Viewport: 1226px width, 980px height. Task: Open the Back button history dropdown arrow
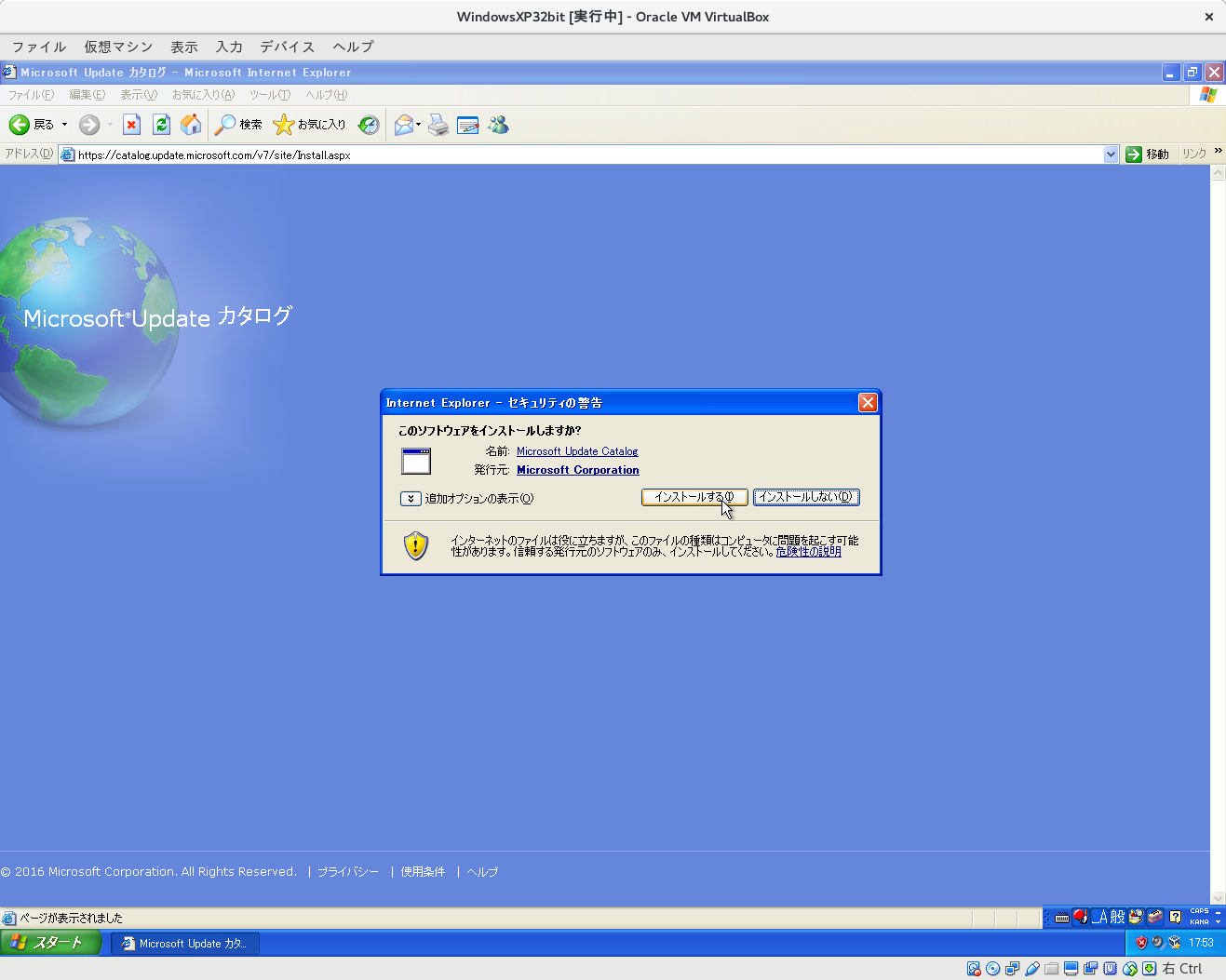[x=64, y=125]
